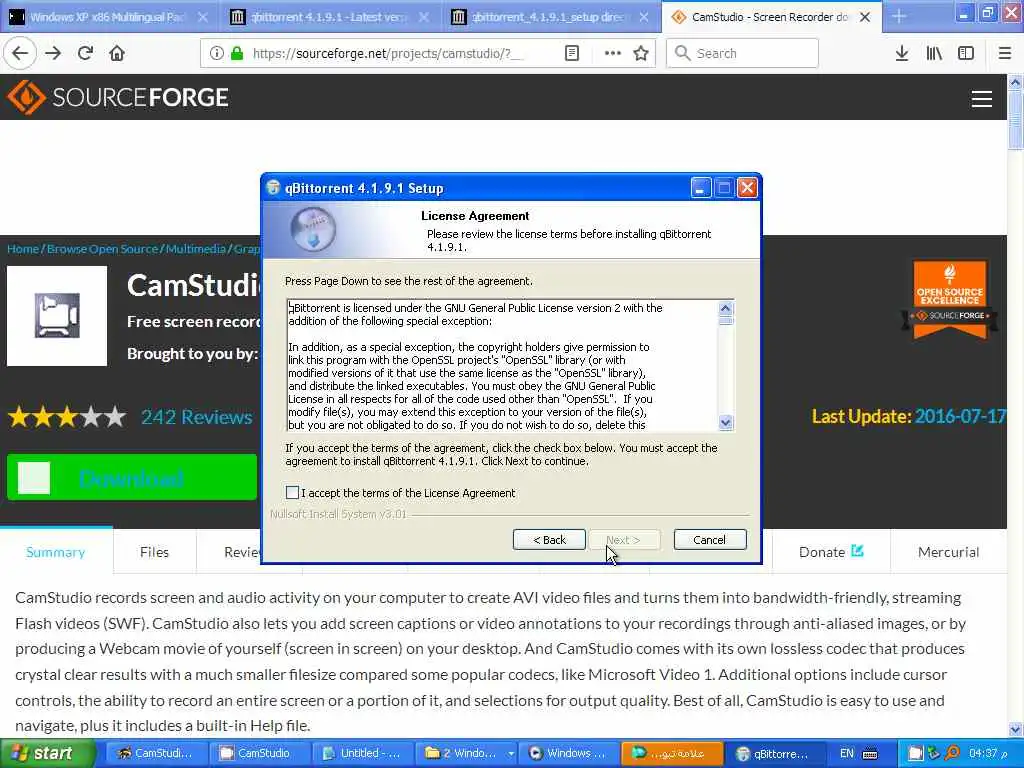This screenshot has height=768, width=1024.
Task: Switch to the Summary tab
Action: 56,552
